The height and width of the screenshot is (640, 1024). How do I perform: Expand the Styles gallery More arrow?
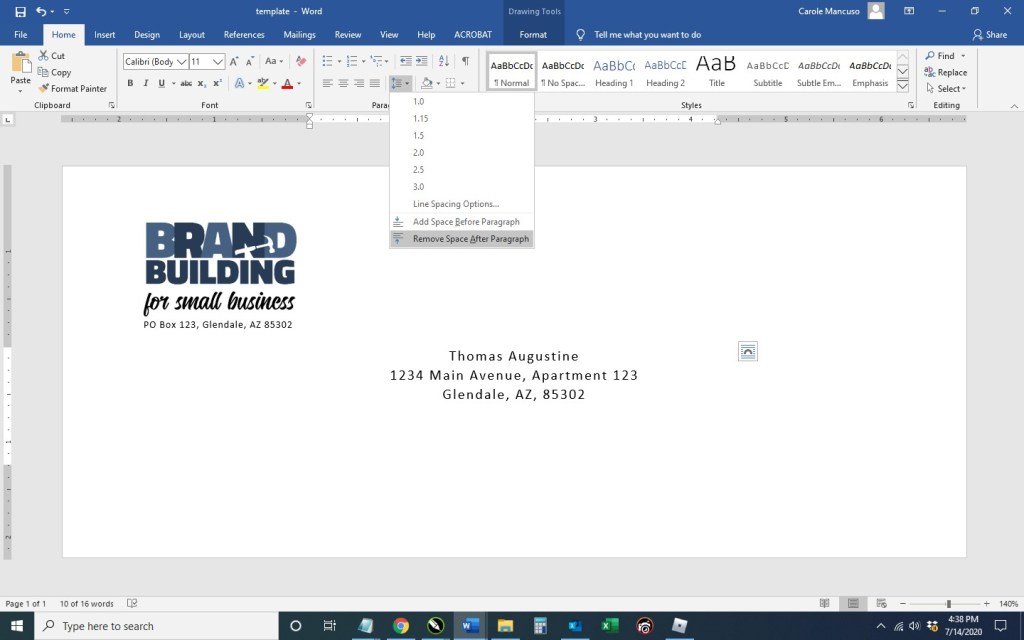point(902,85)
